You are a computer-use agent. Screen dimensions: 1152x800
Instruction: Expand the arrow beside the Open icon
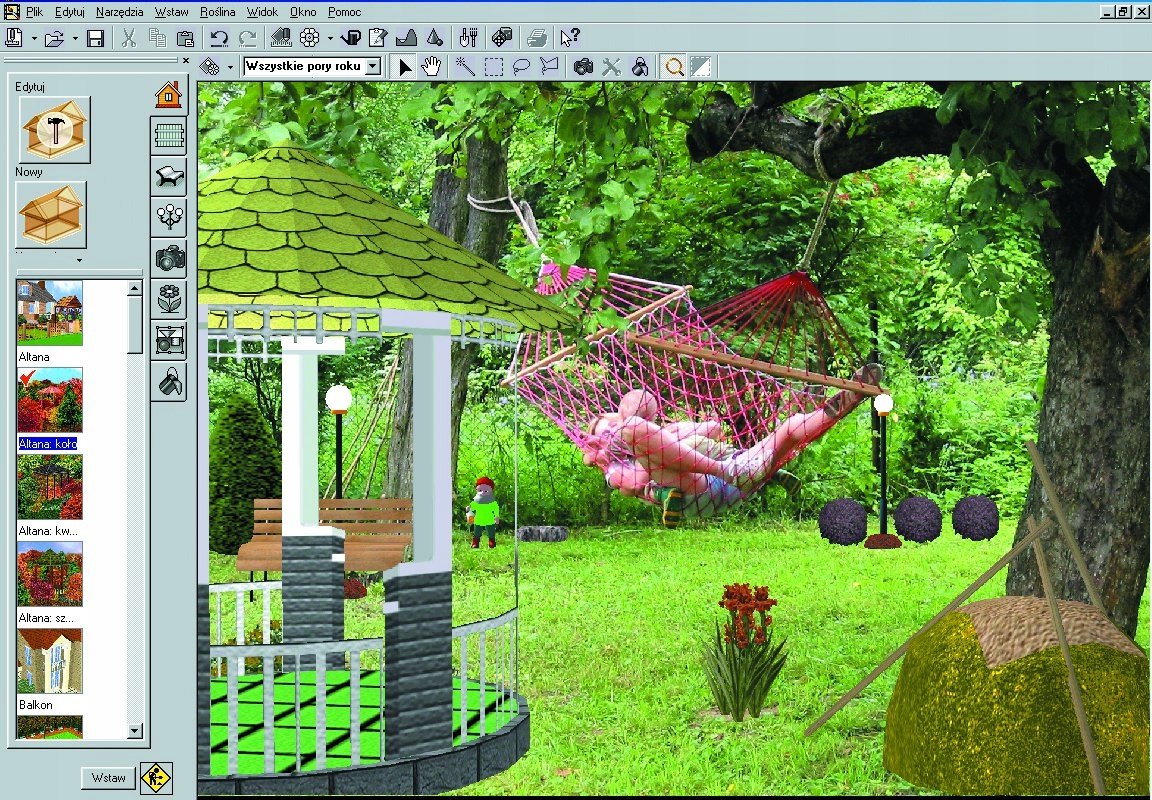75,38
